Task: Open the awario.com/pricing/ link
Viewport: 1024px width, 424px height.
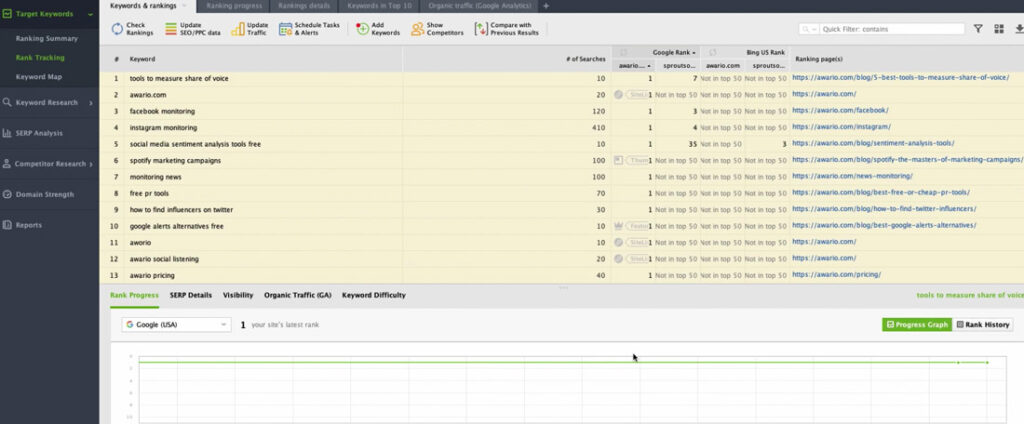Action: (x=836, y=274)
